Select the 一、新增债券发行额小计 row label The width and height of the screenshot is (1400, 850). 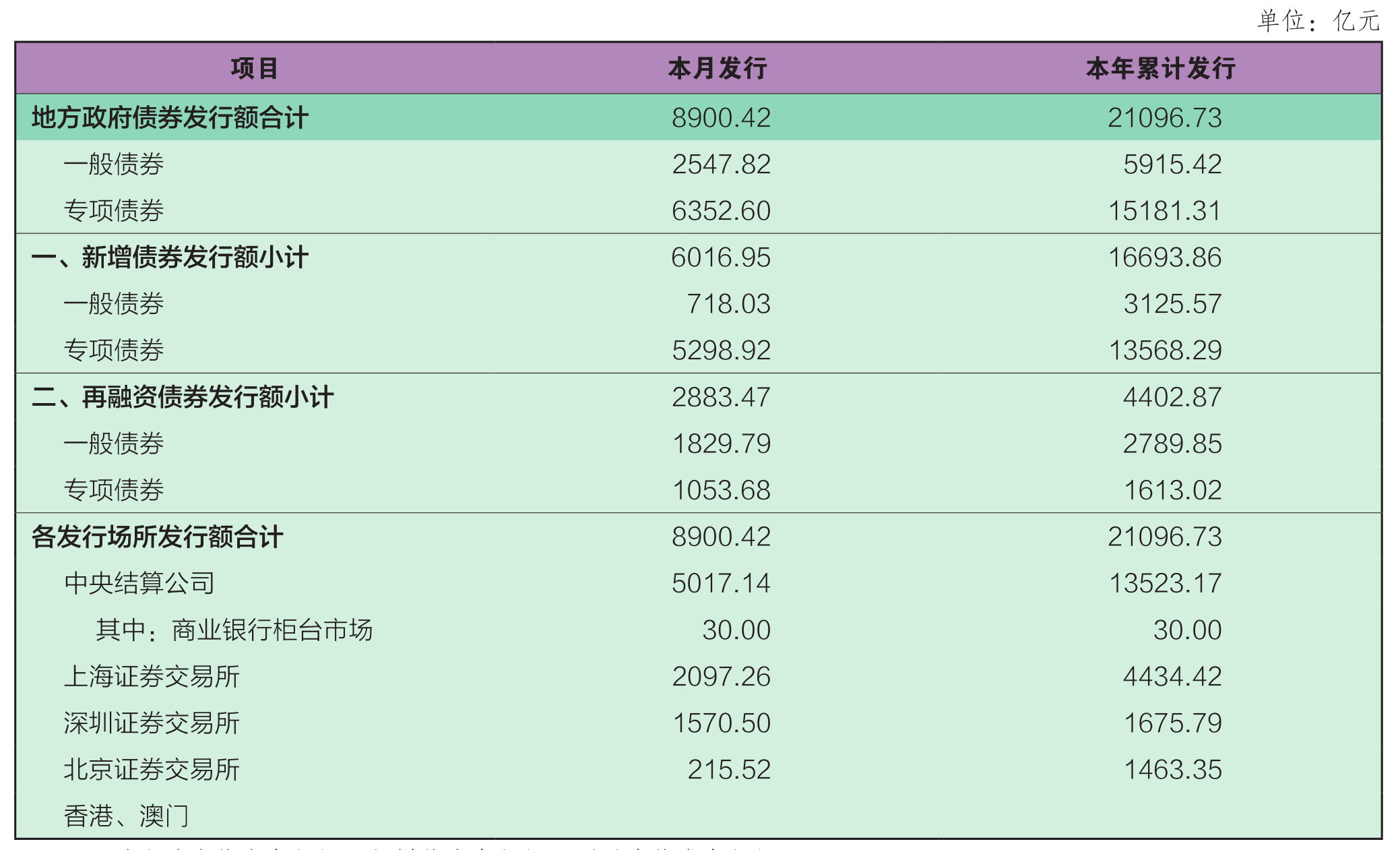pos(170,257)
